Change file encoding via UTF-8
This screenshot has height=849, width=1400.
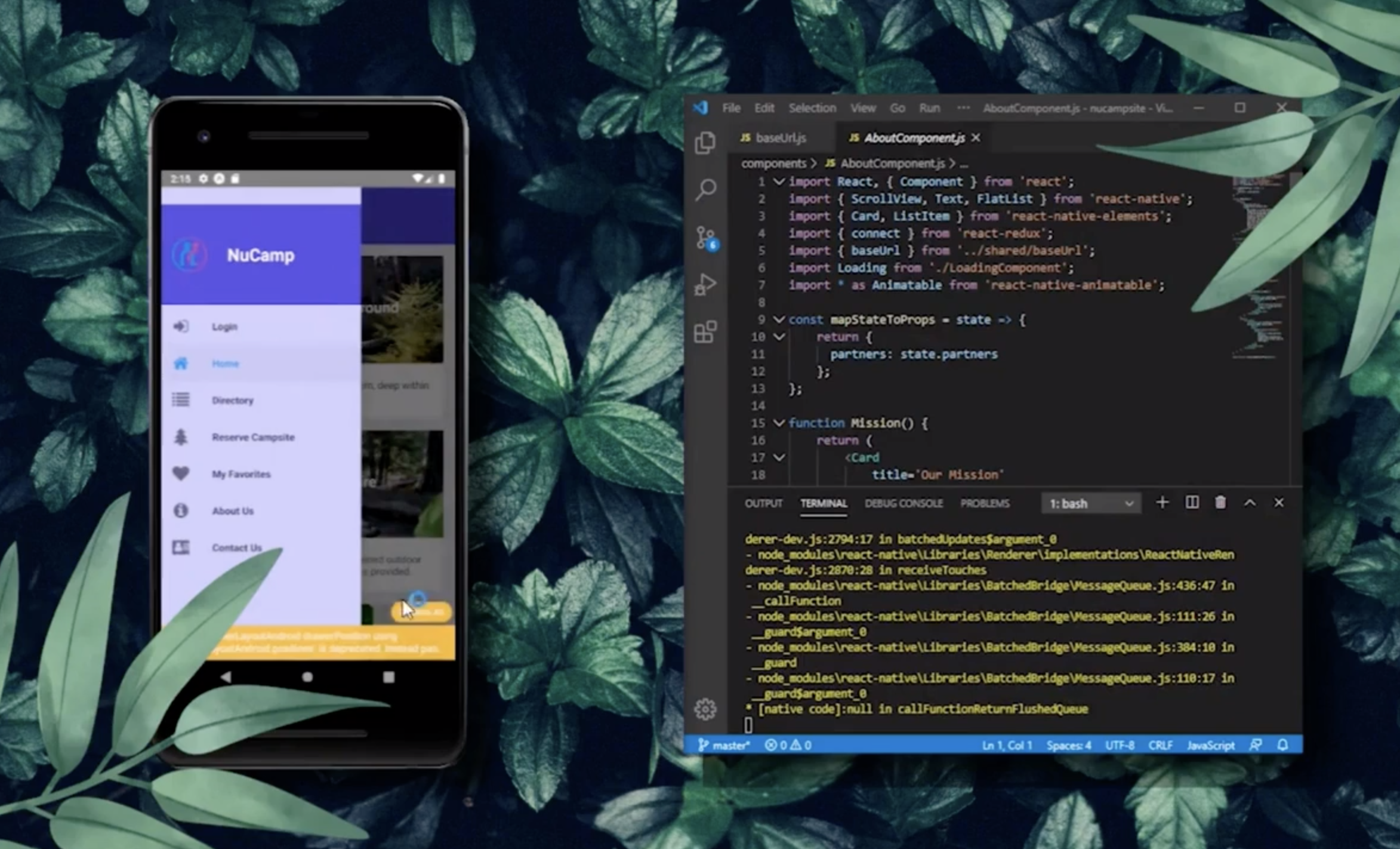pos(1120,745)
